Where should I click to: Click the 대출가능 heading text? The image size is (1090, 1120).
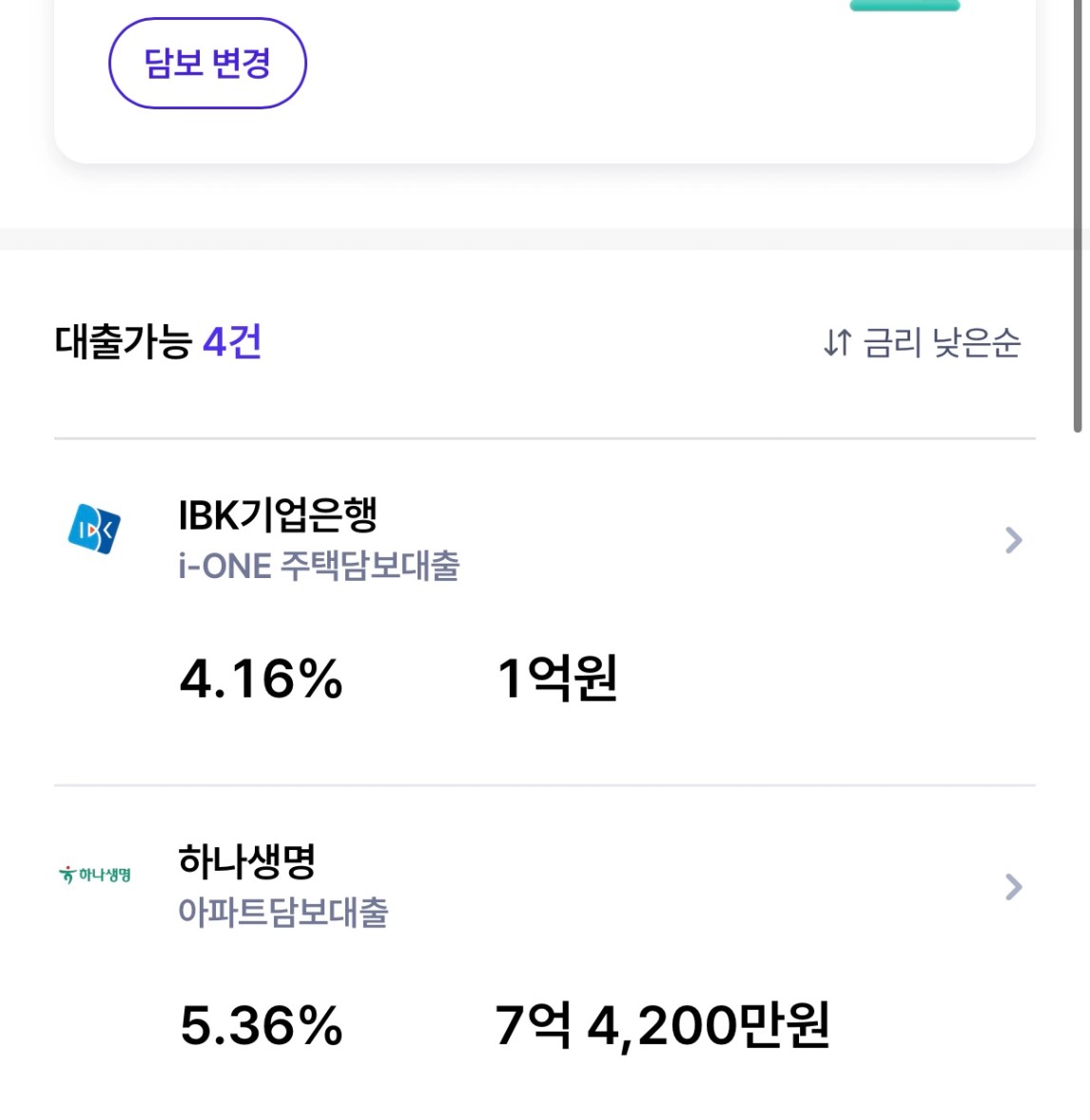123,341
